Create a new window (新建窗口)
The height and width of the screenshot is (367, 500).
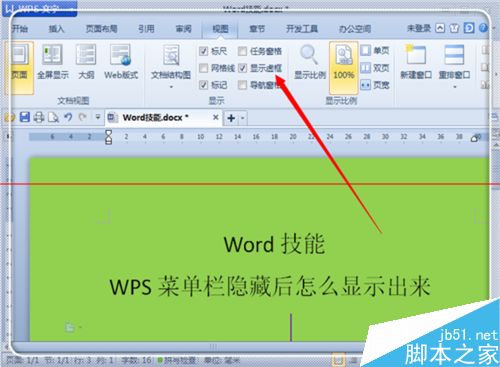(416, 63)
